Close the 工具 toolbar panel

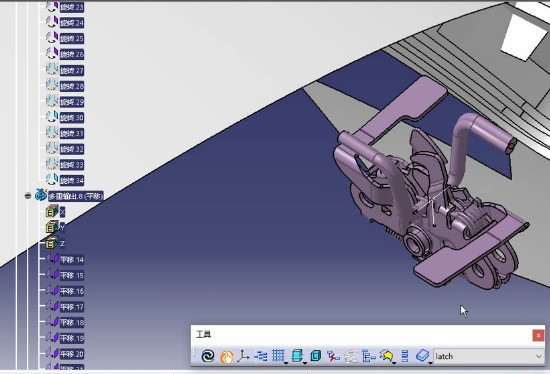tap(538, 335)
